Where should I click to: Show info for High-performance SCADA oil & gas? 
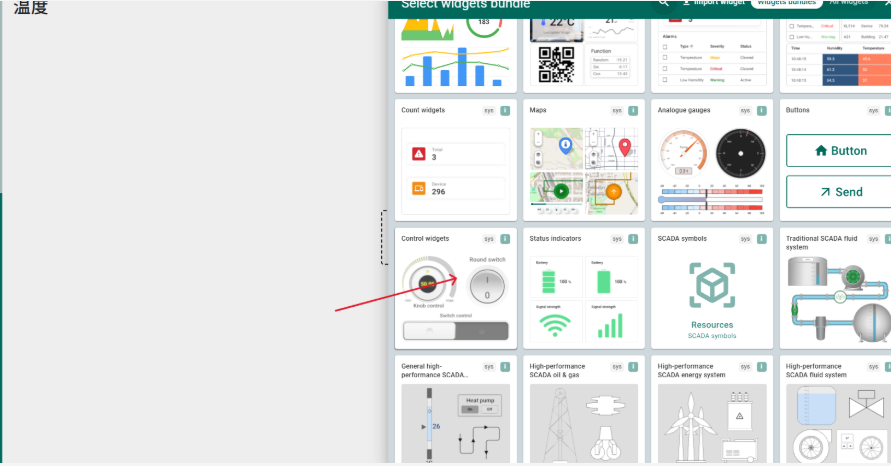[633, 367]
